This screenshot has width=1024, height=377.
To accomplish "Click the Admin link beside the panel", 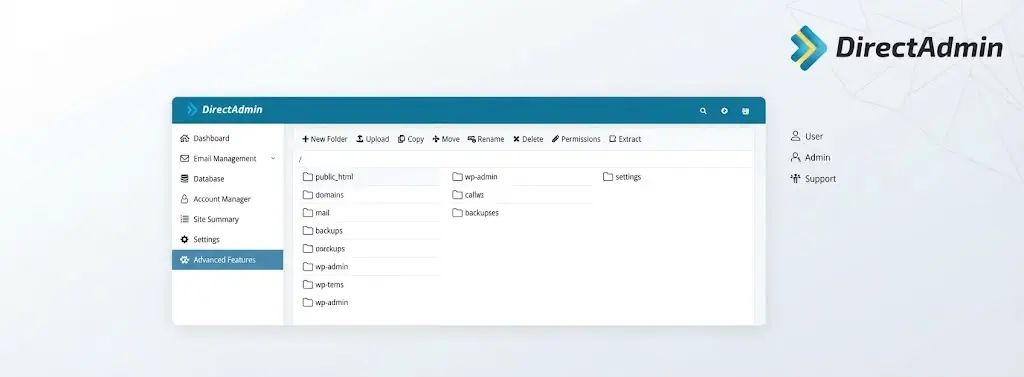I will (810, 157).
